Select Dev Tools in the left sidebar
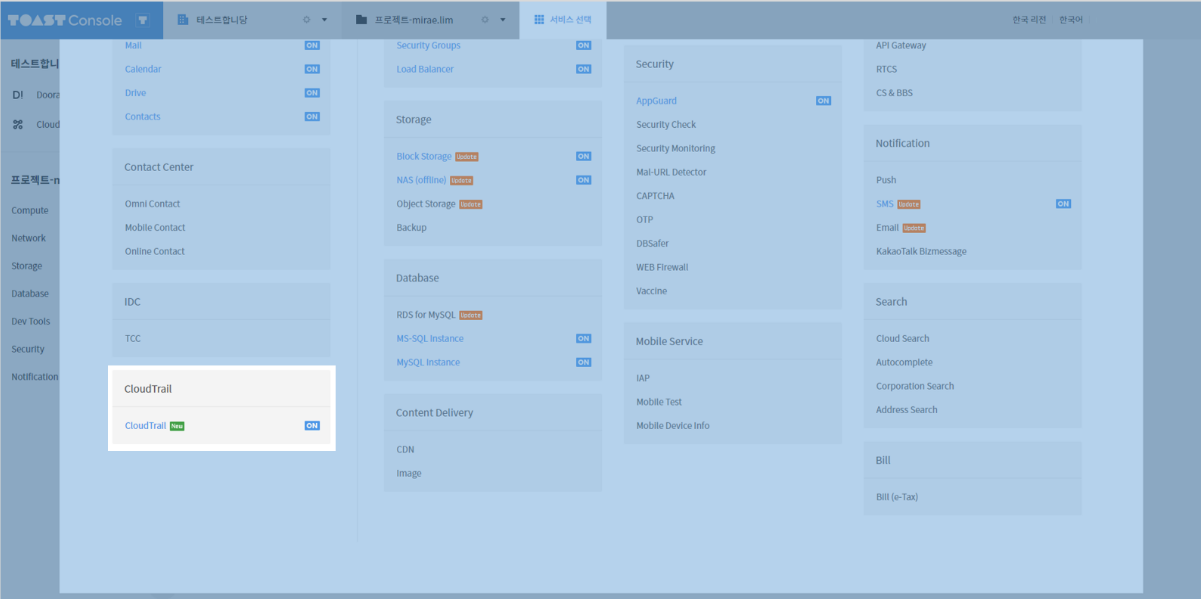1201x599 pixels. click(31, 322)
